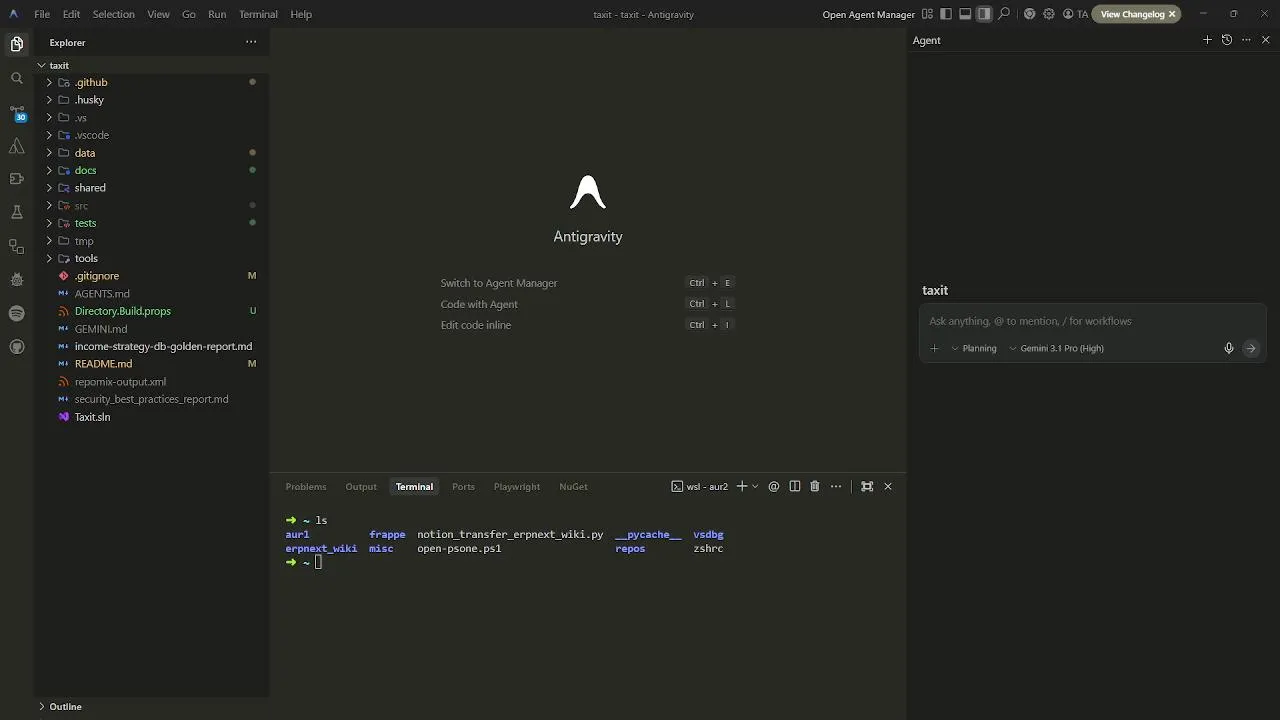Open the Selection menu

113,14
